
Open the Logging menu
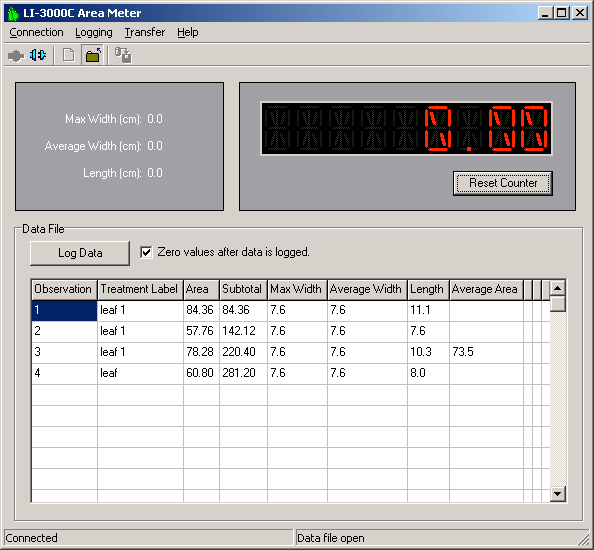tap(94, 33)
